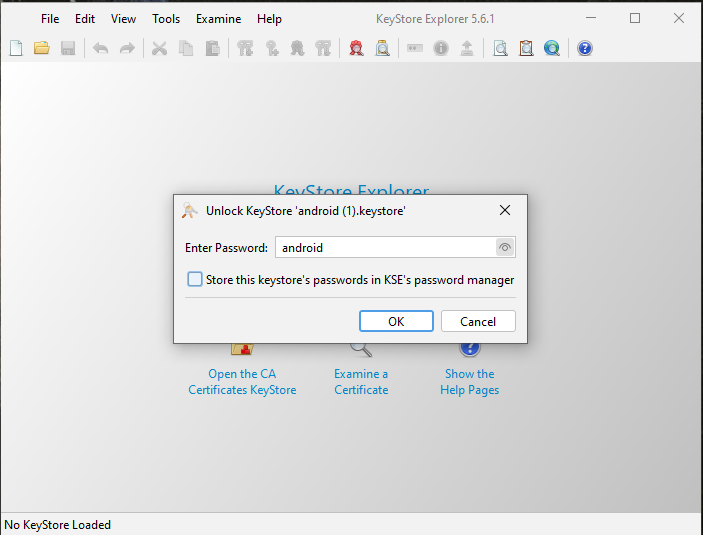Click the Import Trusted Certificate icon
This screenshot has height=535, width=703.
tap(297, 48)
